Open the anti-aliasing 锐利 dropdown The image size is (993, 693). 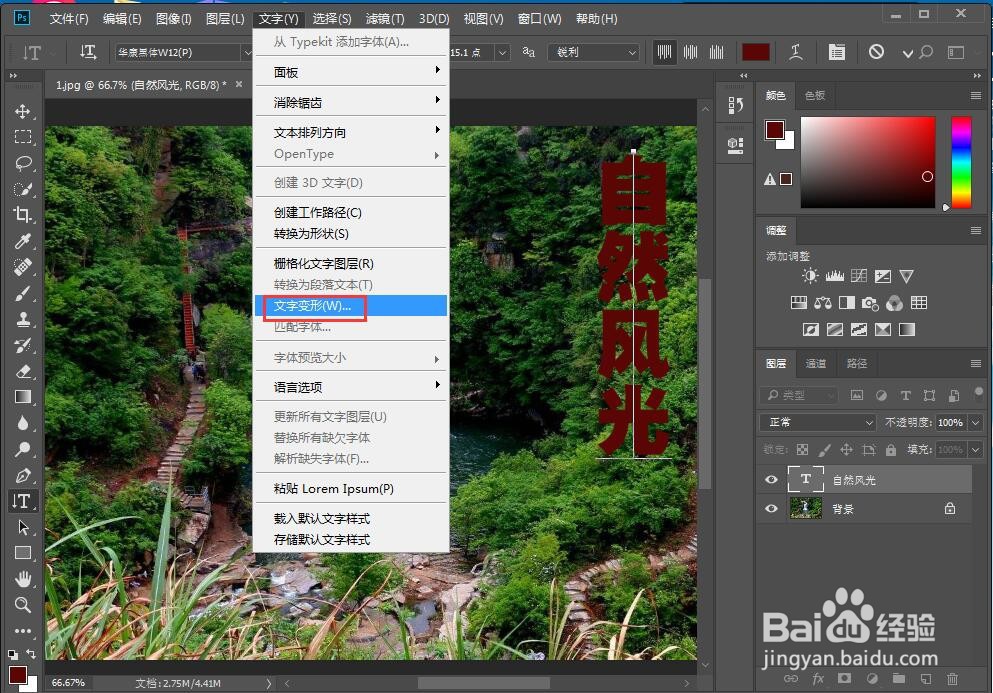[x=594, y=52]
